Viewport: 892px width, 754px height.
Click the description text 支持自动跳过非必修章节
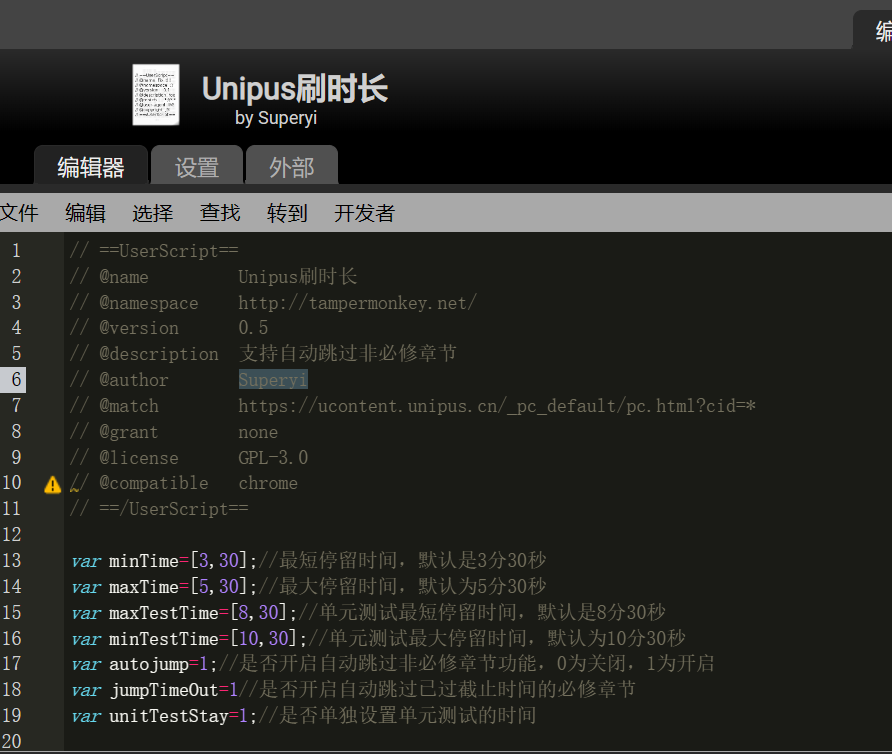348,353
